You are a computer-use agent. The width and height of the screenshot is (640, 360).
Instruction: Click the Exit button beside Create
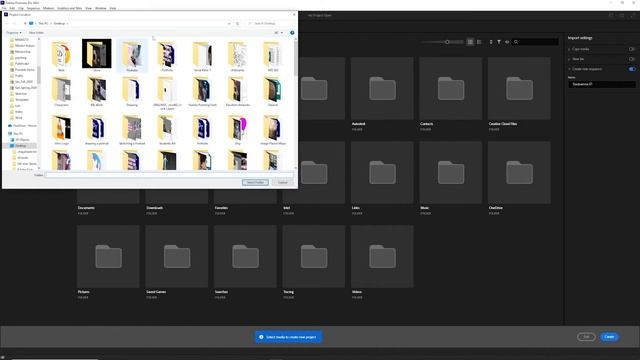click(x=587, y=337)
